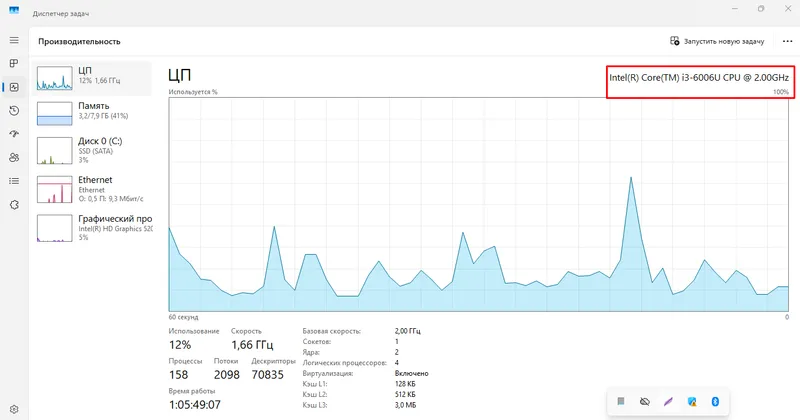800x420 pixels.
Task: Open the App history sidebar icon
Action: 14,111
